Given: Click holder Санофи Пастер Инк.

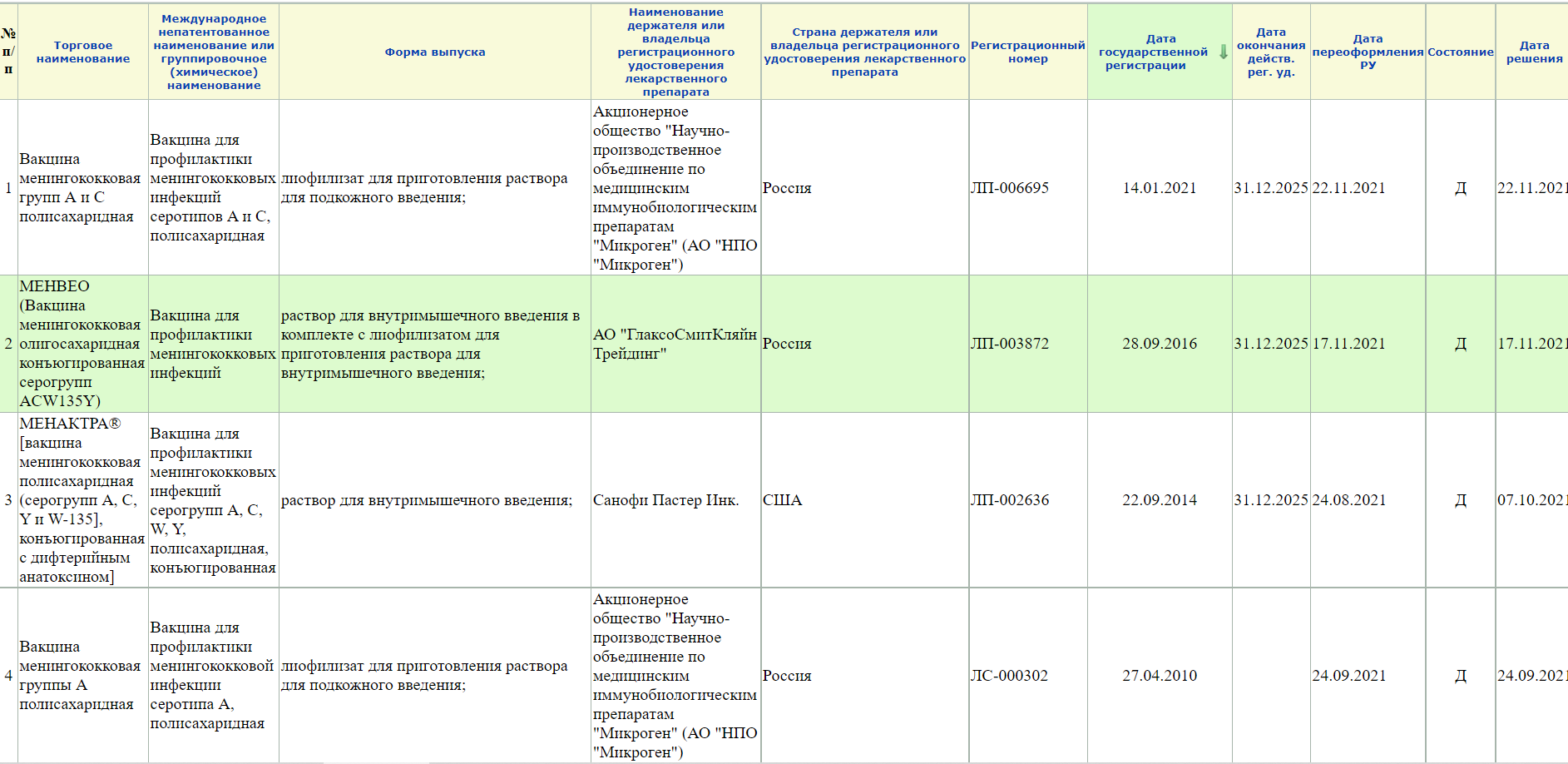Looking at the screenshot, I should (x=665, y=500).
